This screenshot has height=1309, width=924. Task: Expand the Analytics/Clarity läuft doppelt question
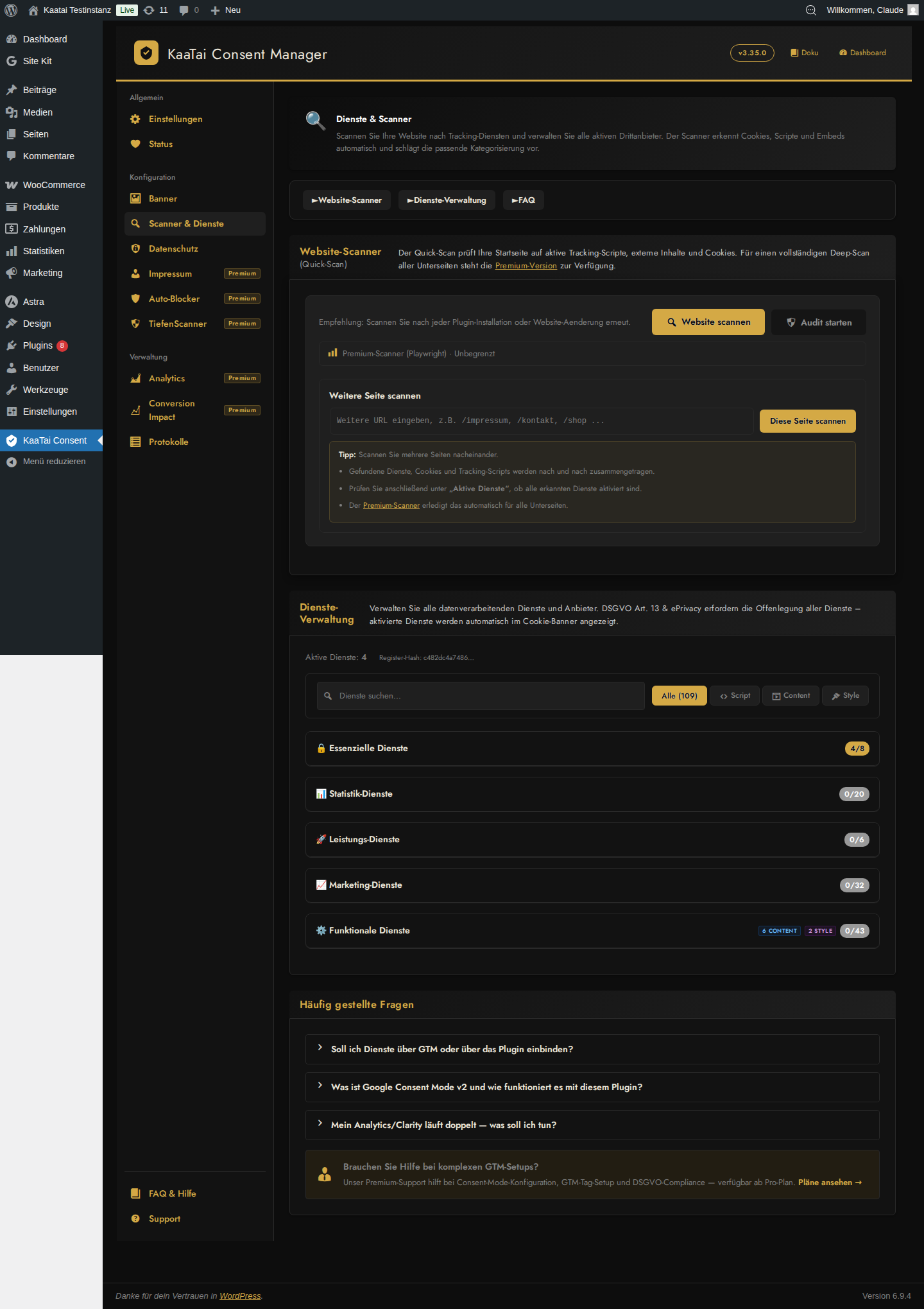coord(592,1125)
